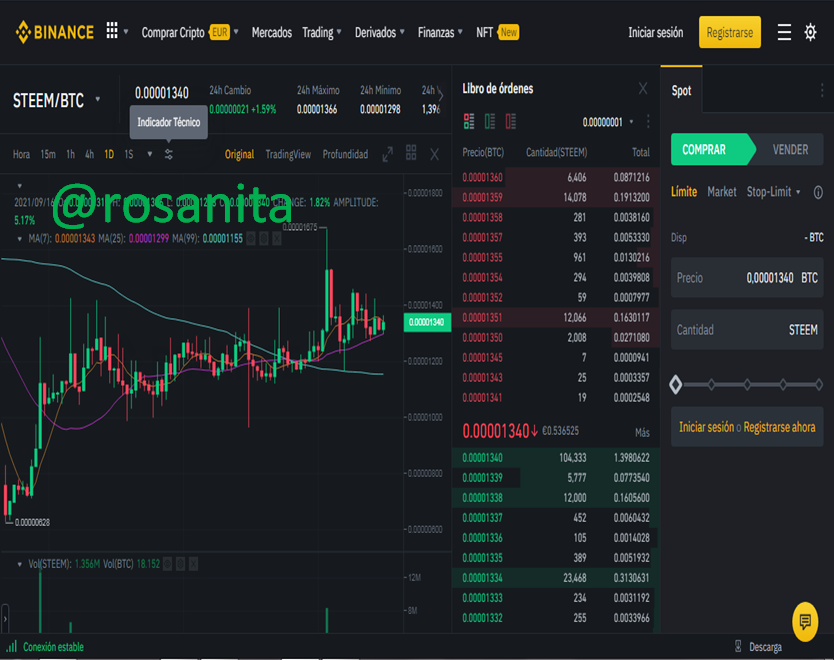Screen dimensions: 834x660
Task: Open Spot panel options dots
Action: pos(822,90)
